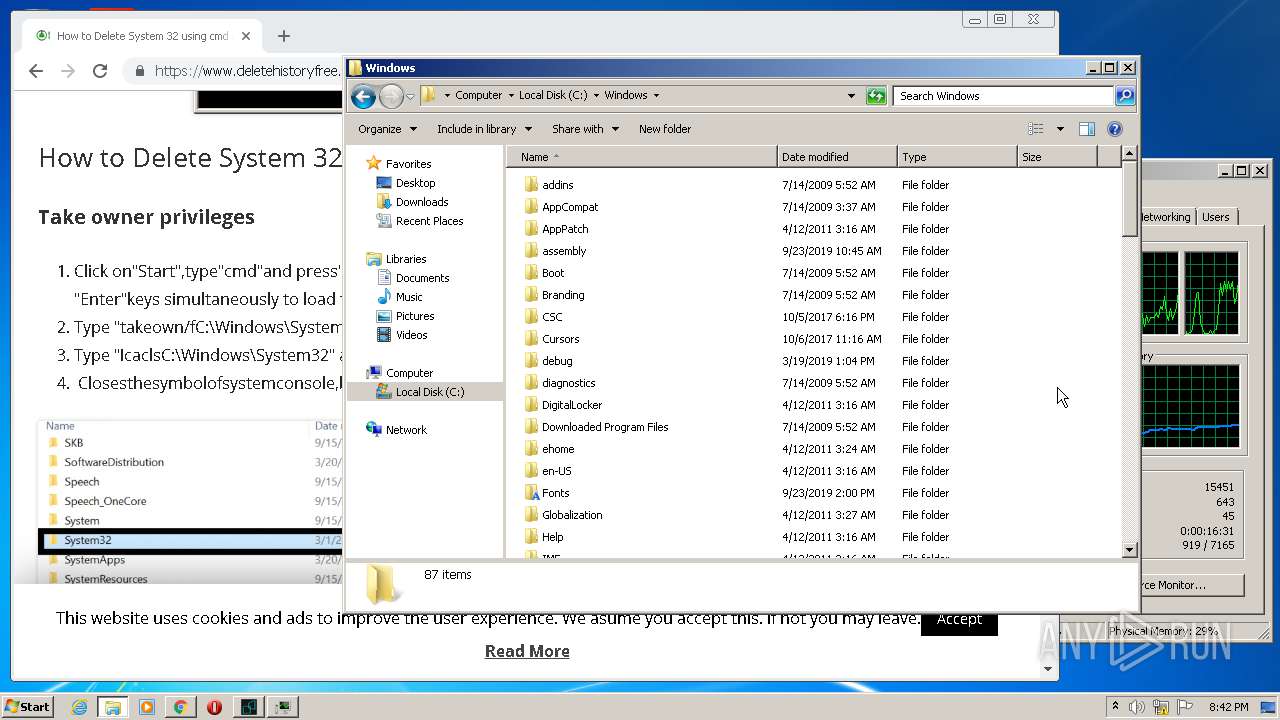Switch to Networking tab in Task Manager
Screen dimensions: 1280x720
1166,217
